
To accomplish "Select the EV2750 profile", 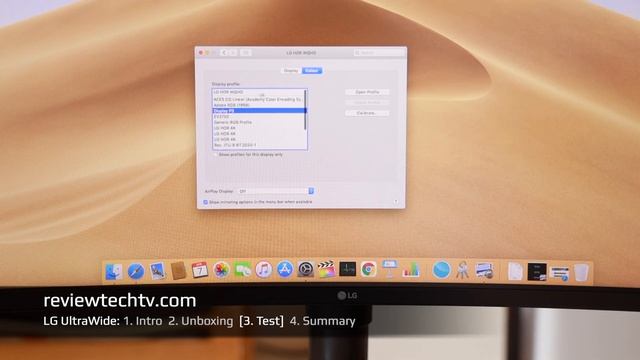I will tap(258, 116).
